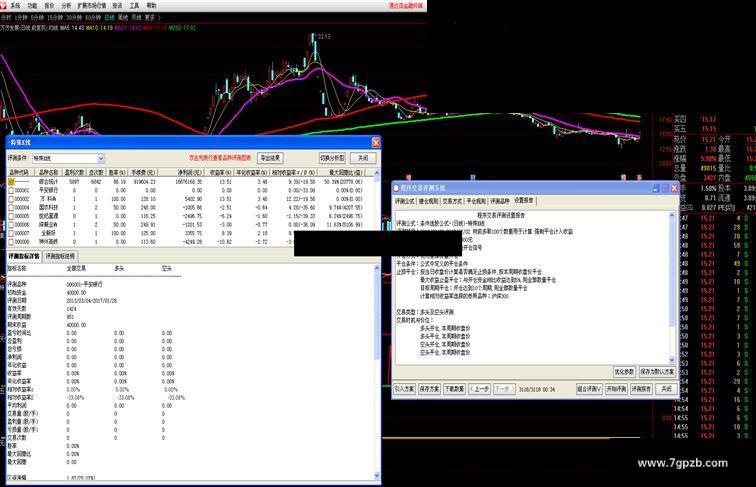This screenshot has height=487, width=756.
Task: Click the 上一步 button
Action: 480,389
